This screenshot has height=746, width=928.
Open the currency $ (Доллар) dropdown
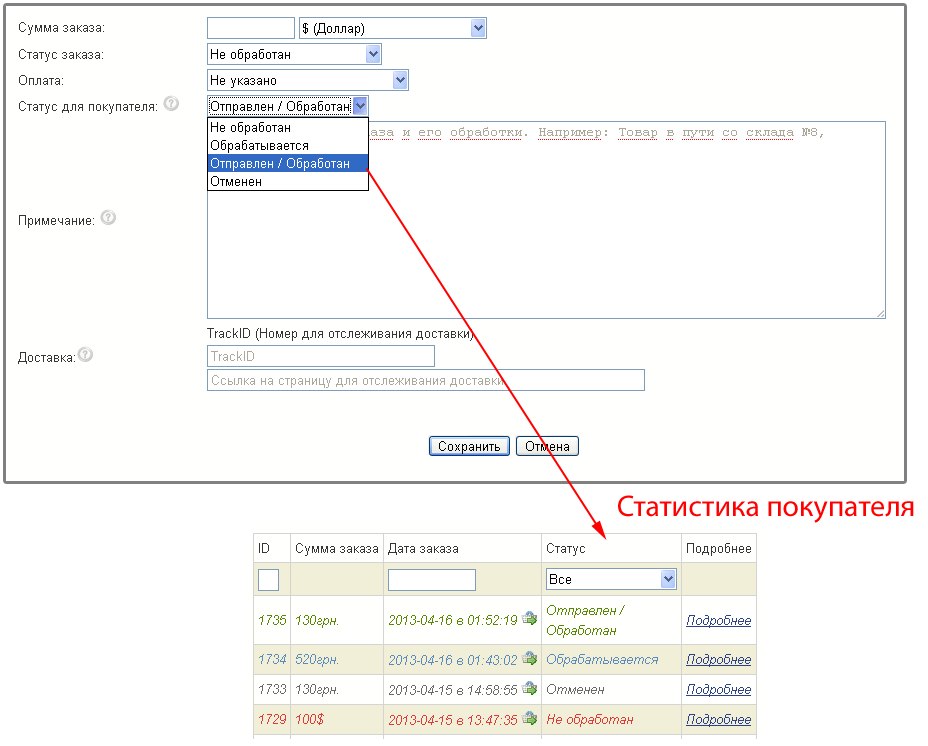[x=392, y=28]
